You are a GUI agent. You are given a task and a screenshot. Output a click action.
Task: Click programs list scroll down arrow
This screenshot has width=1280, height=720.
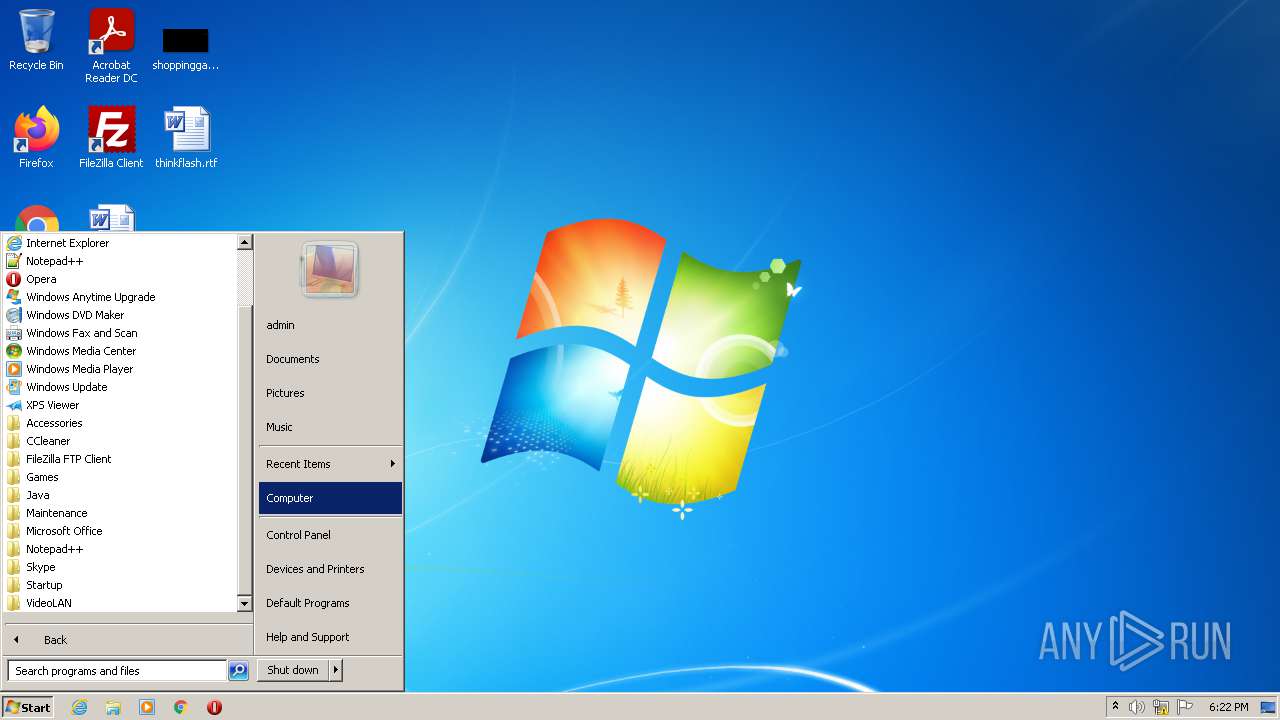click(244, 604)
